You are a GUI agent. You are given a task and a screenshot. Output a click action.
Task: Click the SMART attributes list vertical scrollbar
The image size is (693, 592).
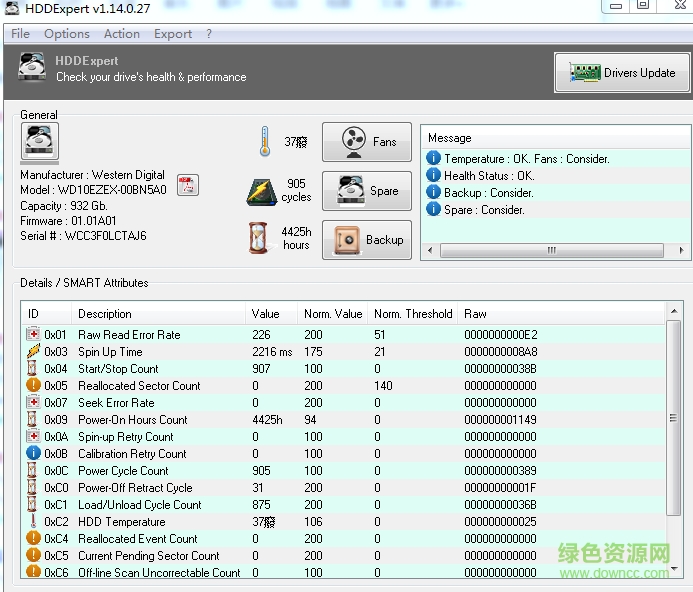pos(673,420)
